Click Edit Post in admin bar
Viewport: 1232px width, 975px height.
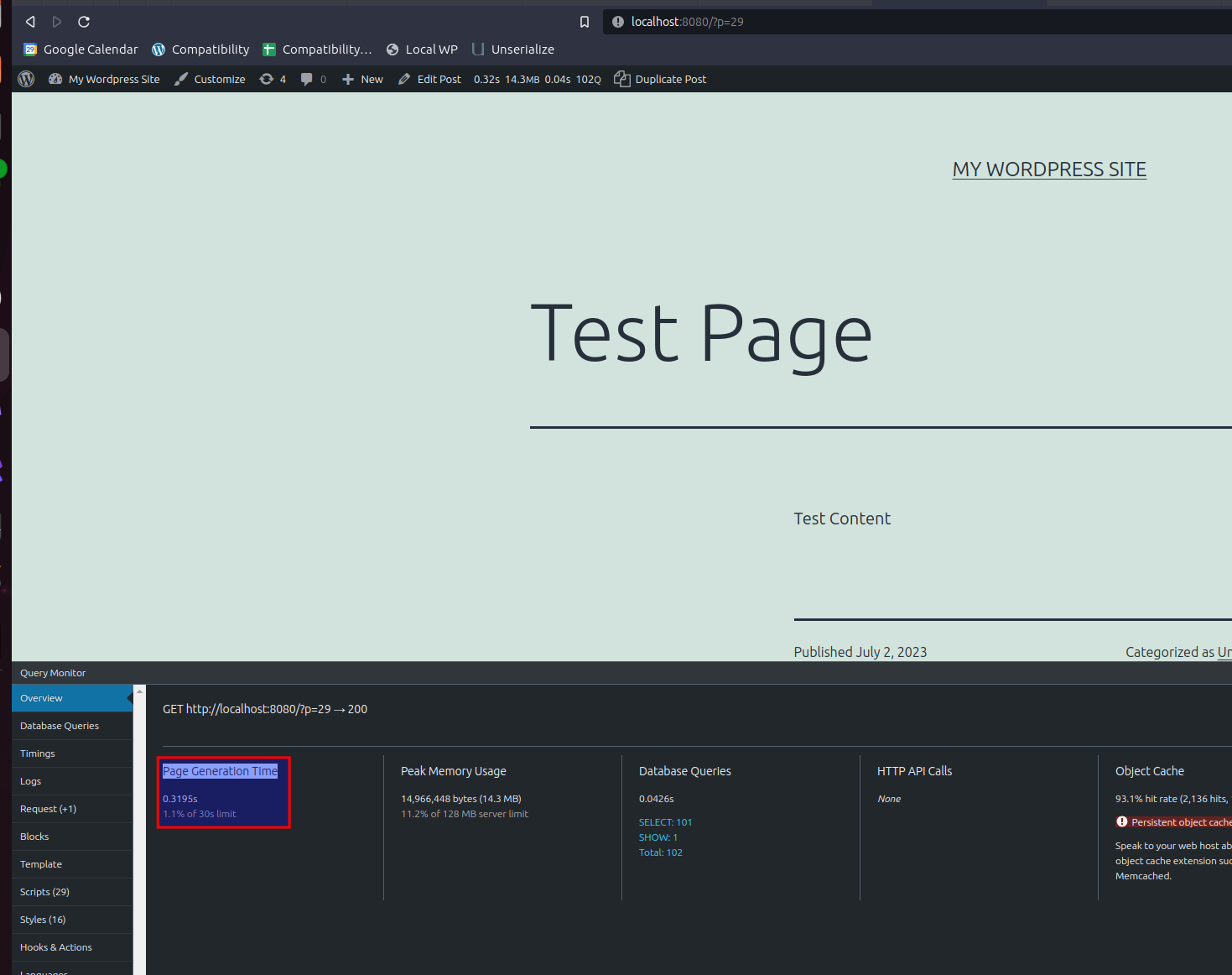coord(429,79)
